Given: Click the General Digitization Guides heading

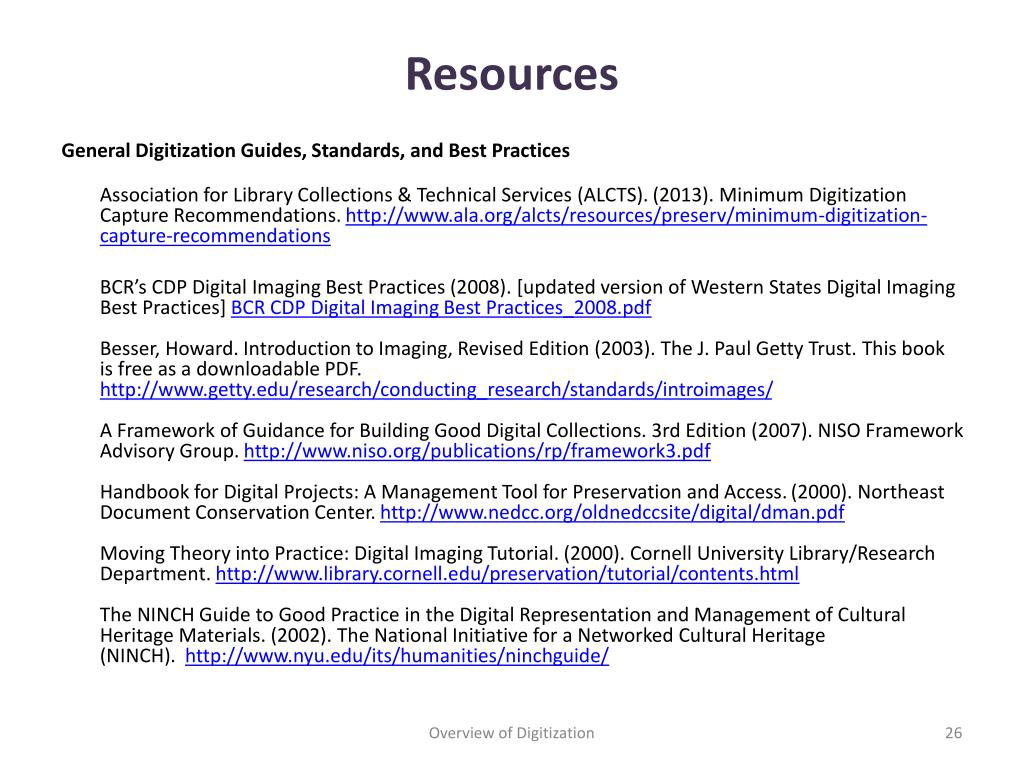Looking at the screenshot, I should [x=315, y=151].
